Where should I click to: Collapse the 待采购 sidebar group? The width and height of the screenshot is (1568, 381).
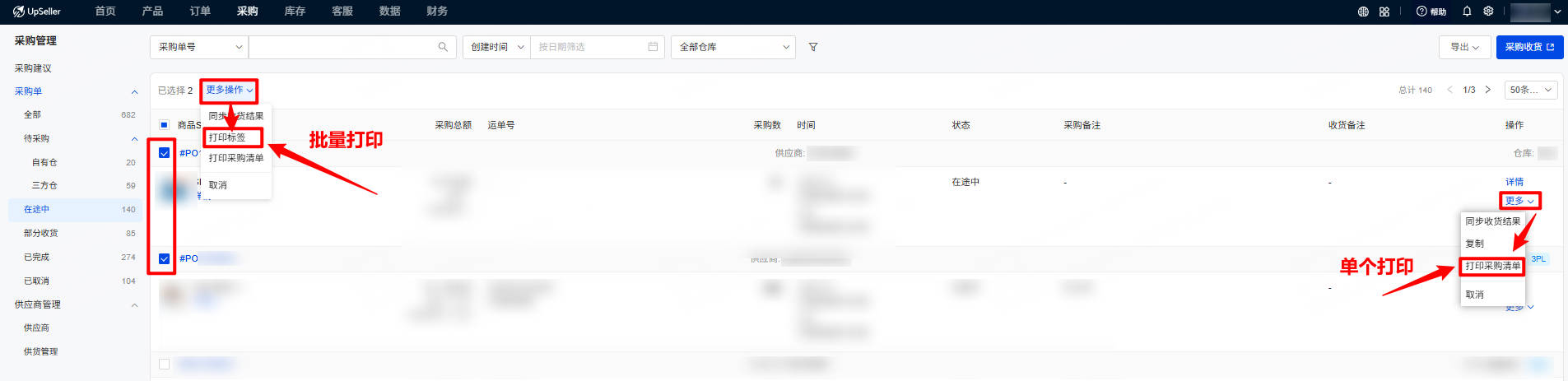tap(134, 138)
